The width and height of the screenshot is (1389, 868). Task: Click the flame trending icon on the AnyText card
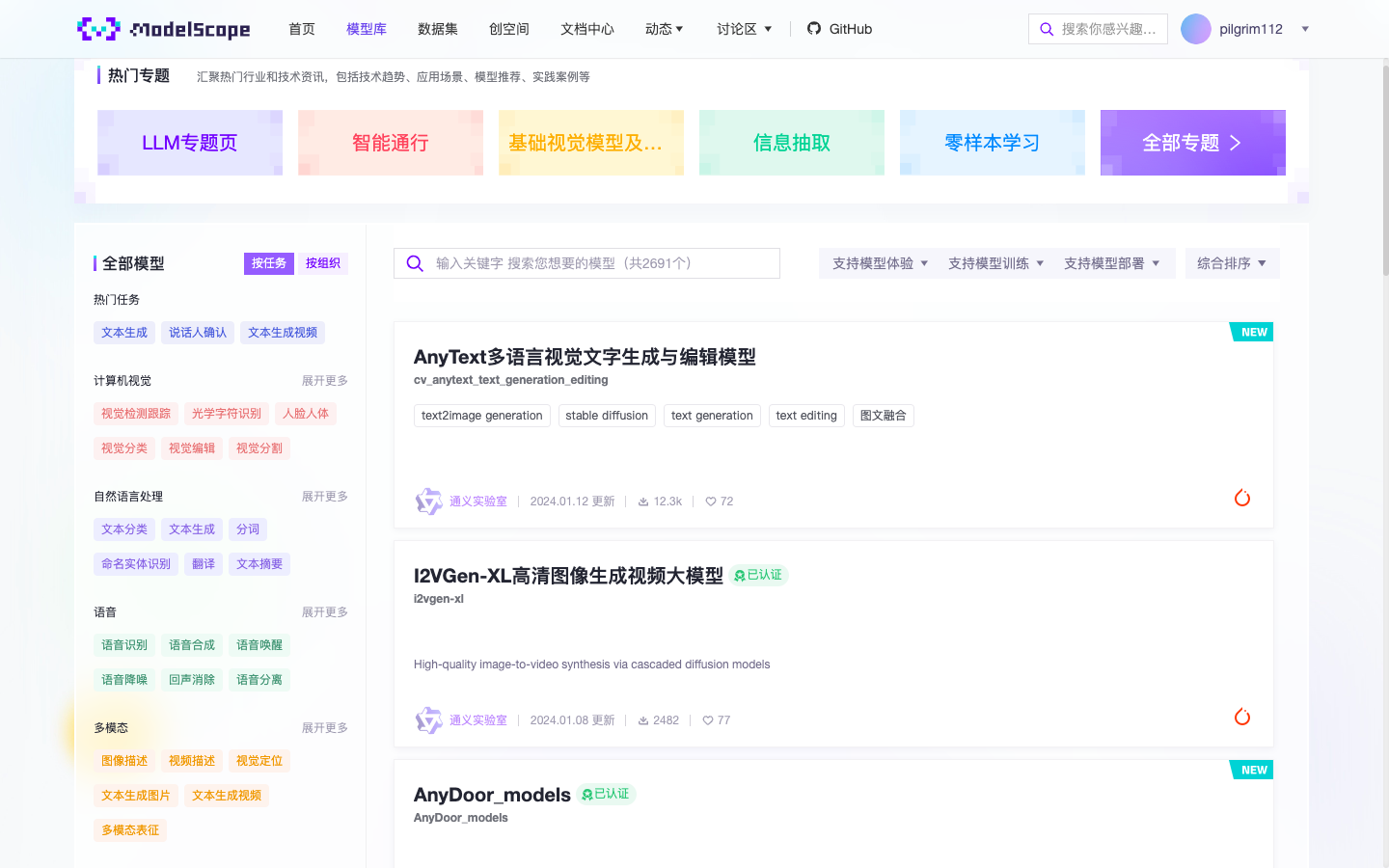1241,498
